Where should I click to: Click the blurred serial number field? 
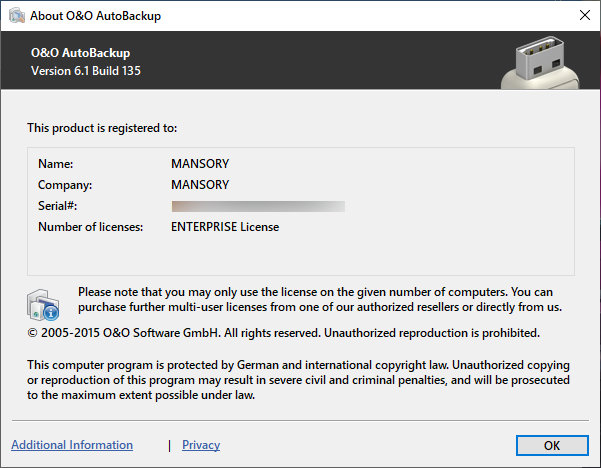pos(258,206)
